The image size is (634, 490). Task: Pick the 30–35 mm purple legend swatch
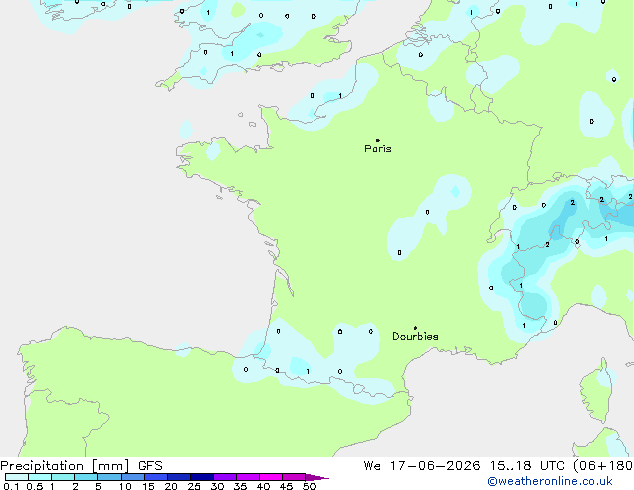point(224,477)
